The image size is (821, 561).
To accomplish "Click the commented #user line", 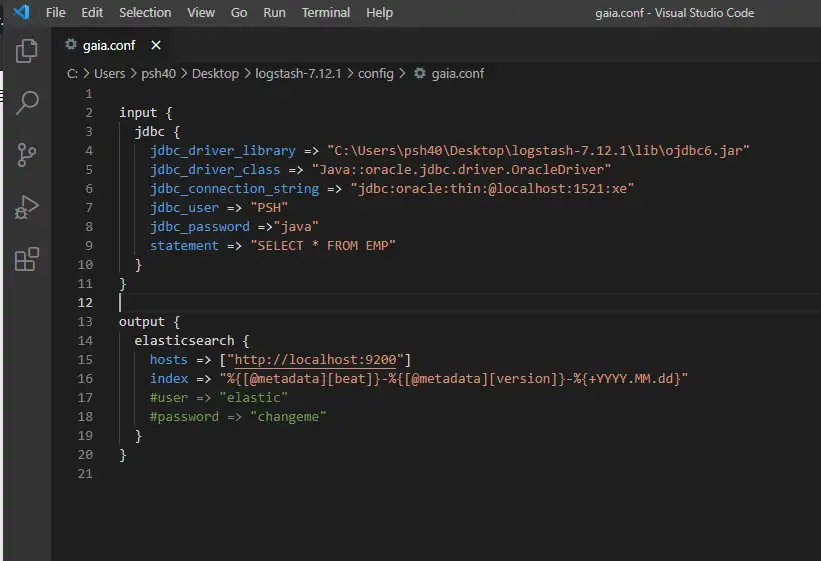I will (218, 398).
